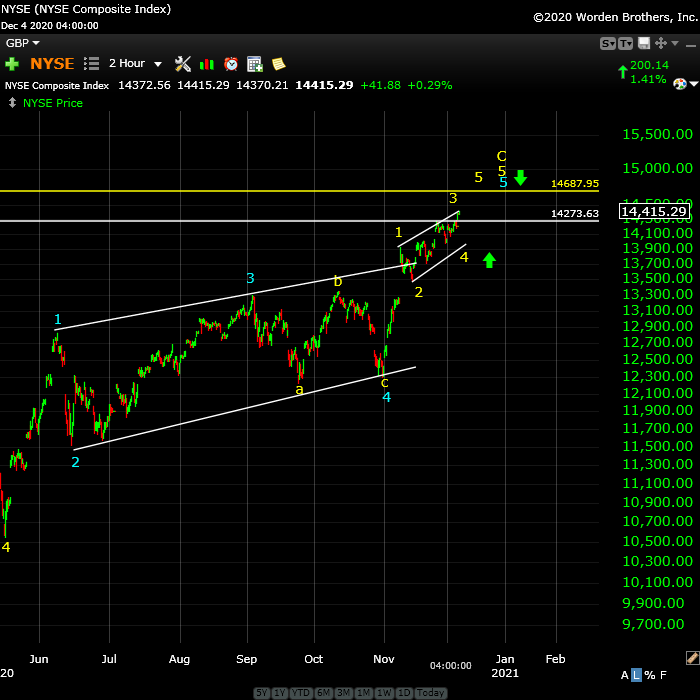Select logarithmic scale L

[636, 675]
